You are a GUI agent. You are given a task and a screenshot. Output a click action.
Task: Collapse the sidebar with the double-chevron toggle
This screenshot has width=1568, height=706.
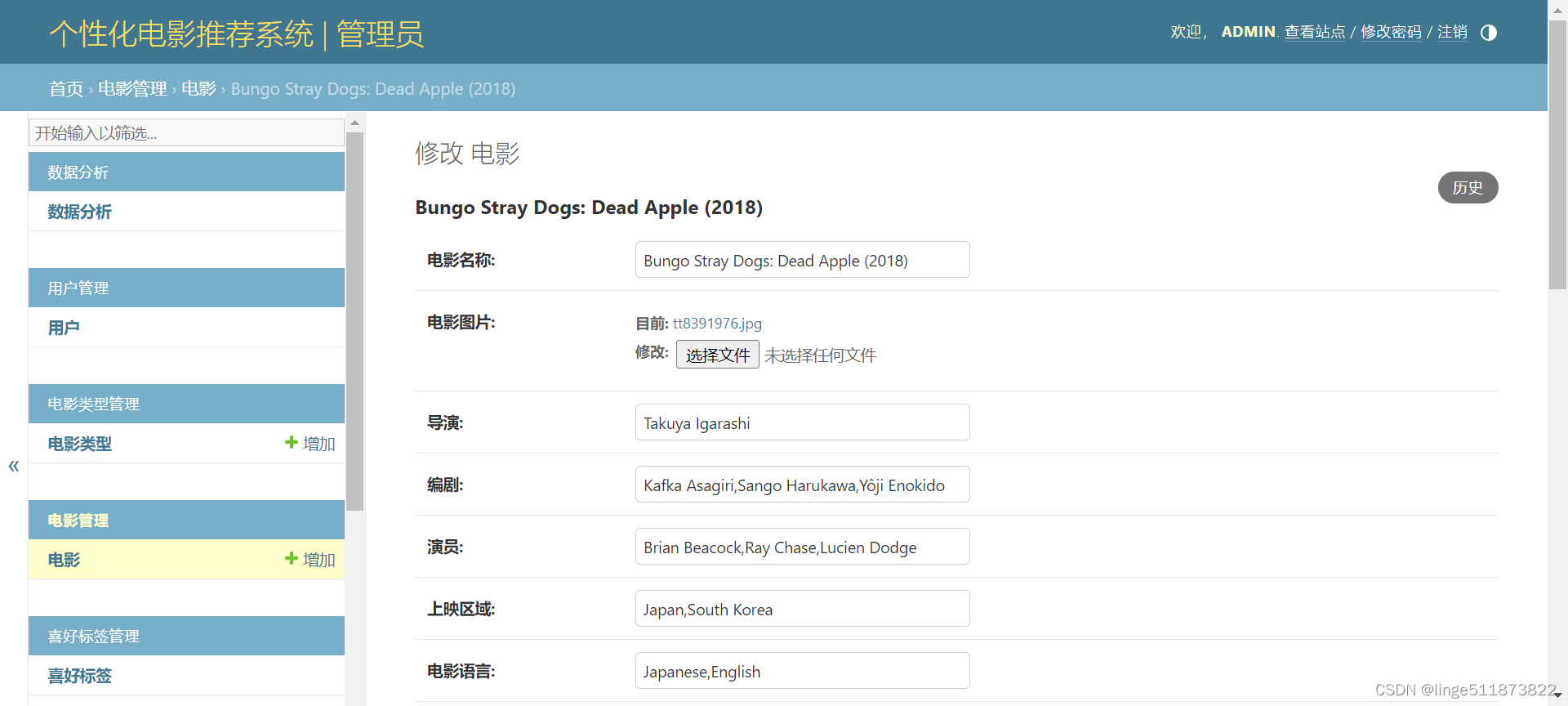pos(14,466)
